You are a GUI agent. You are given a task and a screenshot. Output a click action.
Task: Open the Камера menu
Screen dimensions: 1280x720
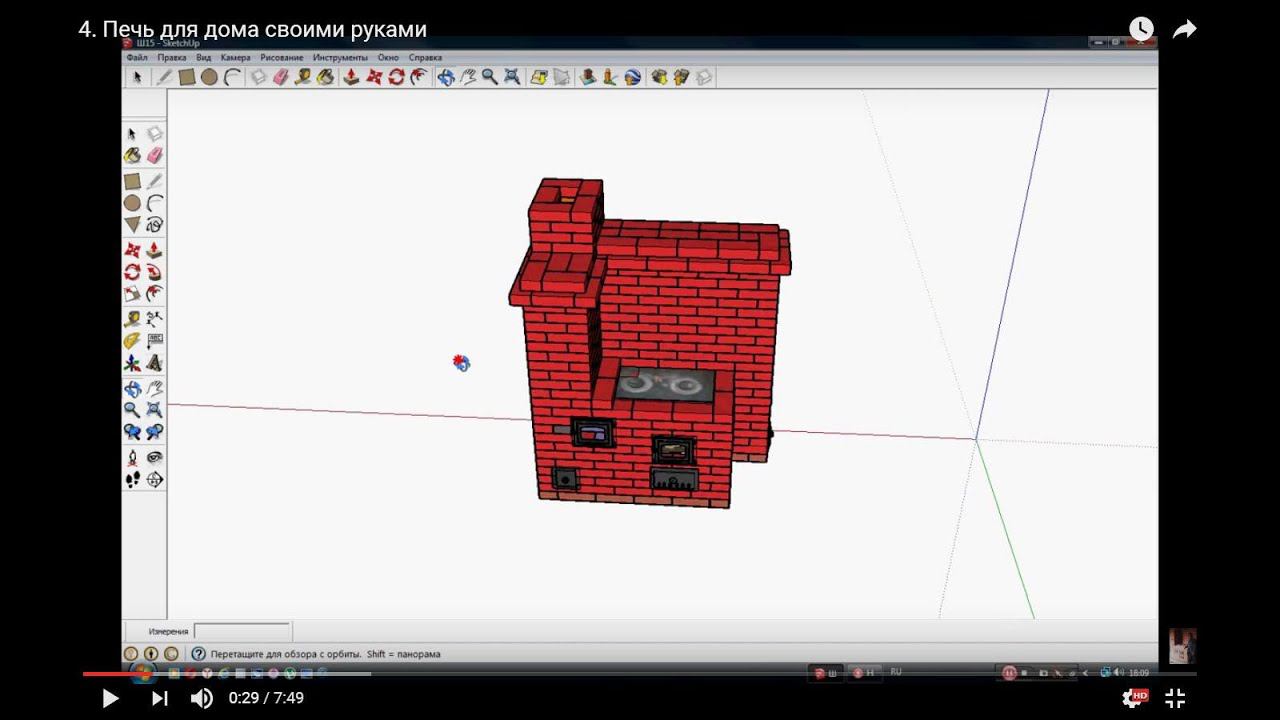pos(235,58)
